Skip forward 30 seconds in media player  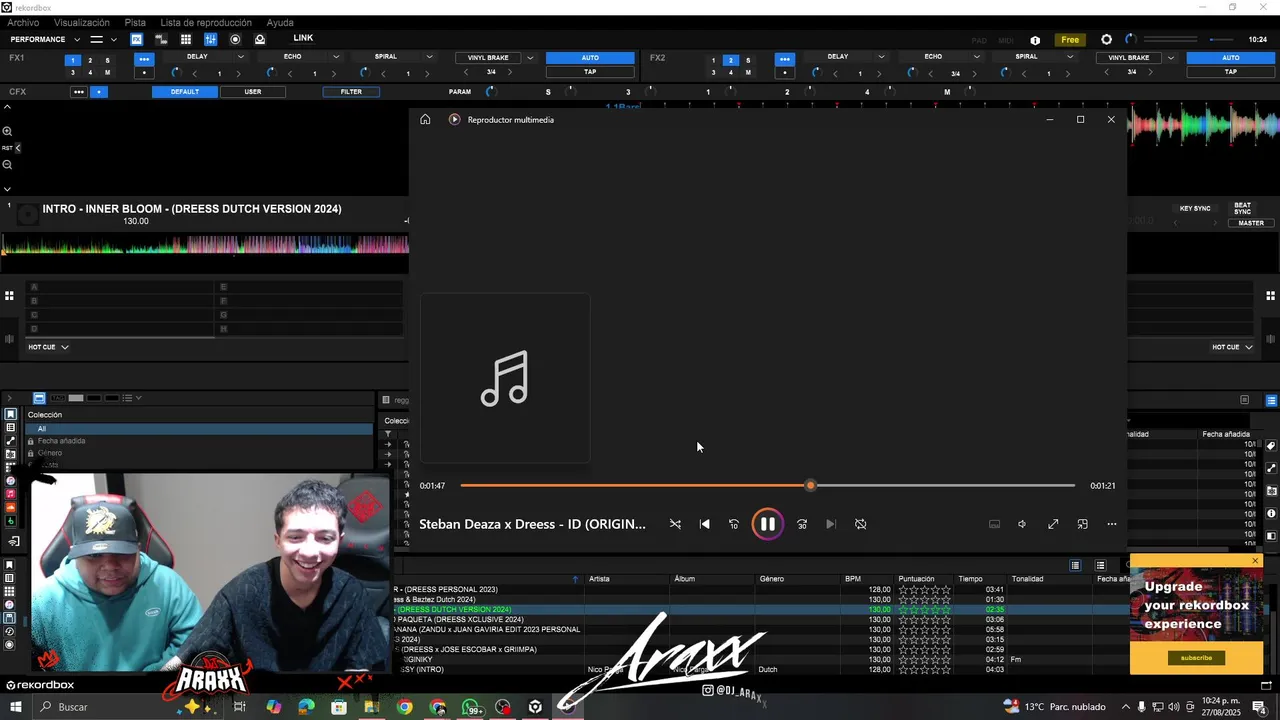coord(802,524)
